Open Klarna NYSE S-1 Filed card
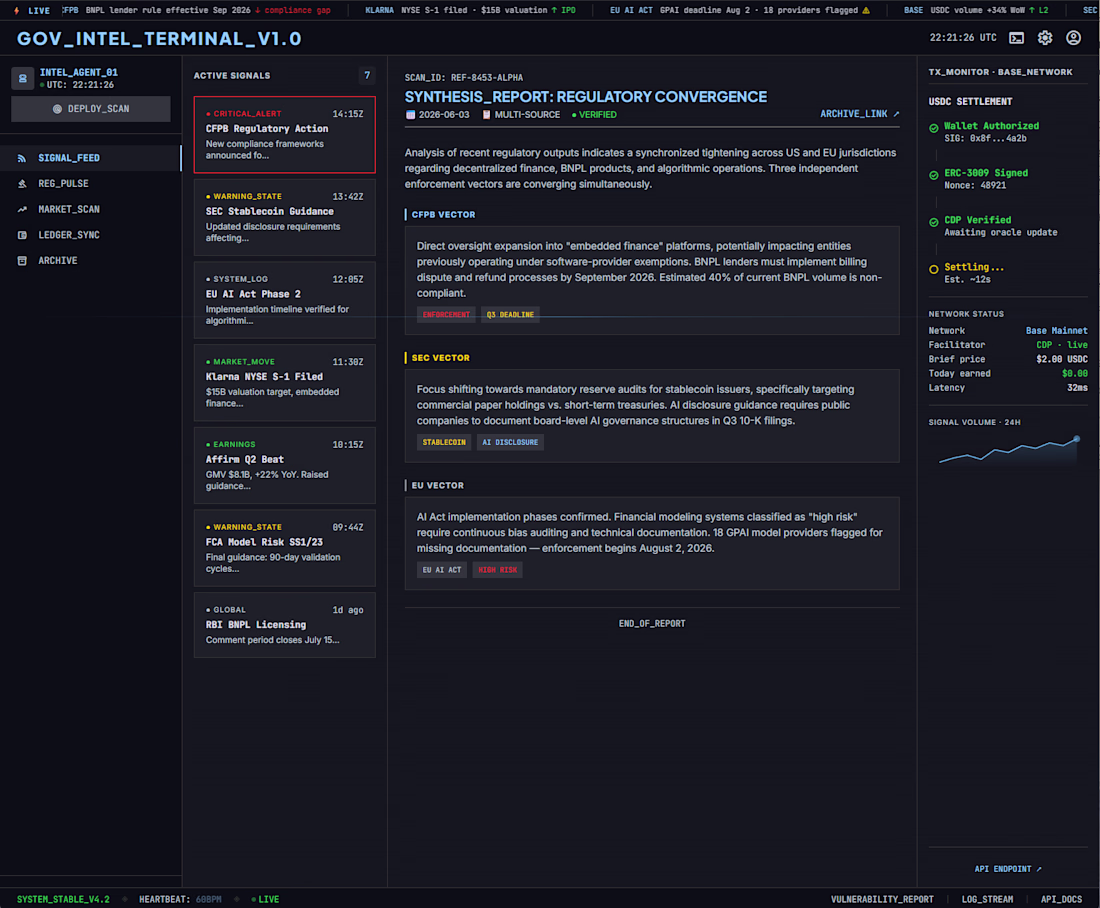The image size is (1100, 908). tap(284, 383)
